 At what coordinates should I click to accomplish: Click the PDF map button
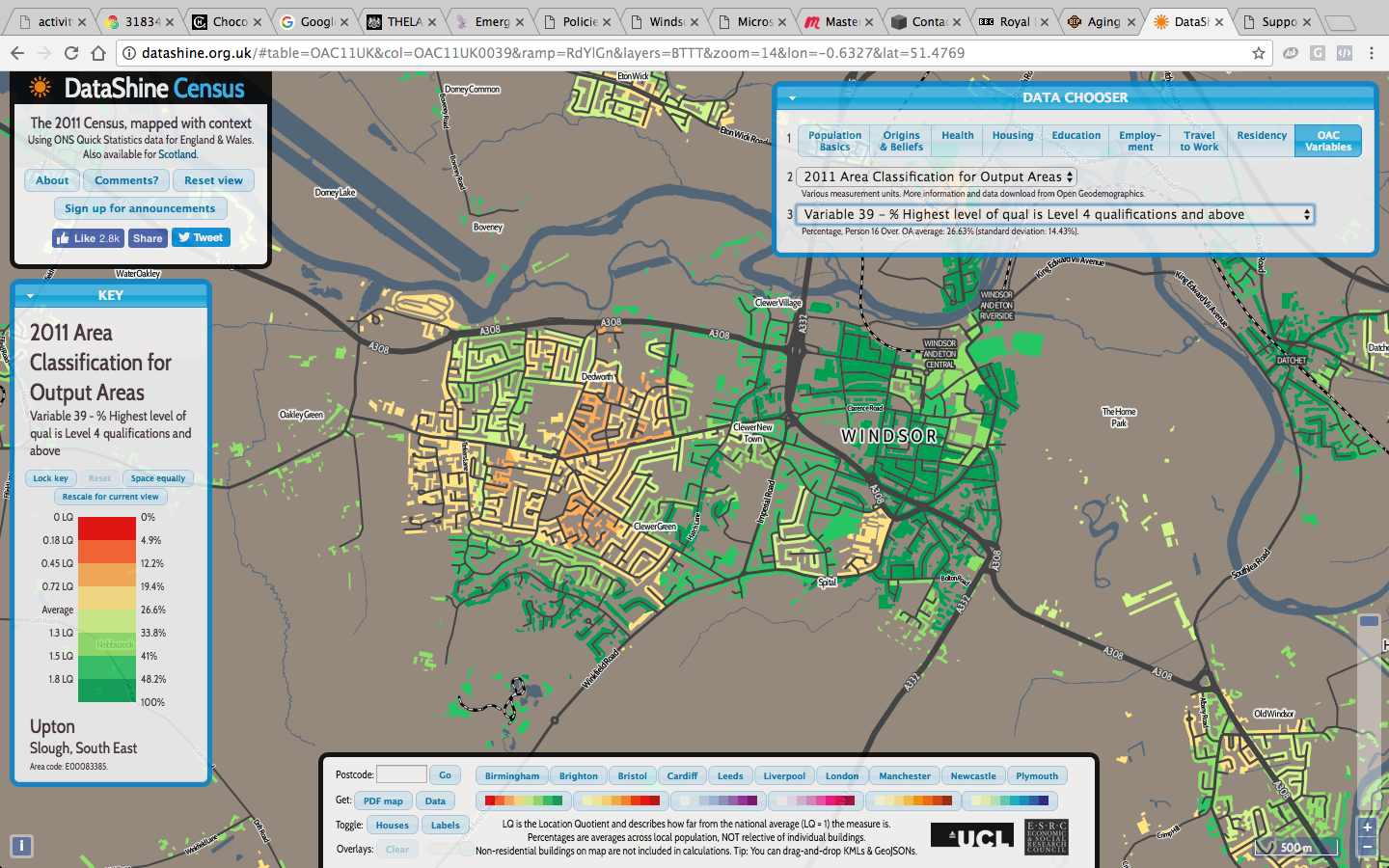click(383, 800)
